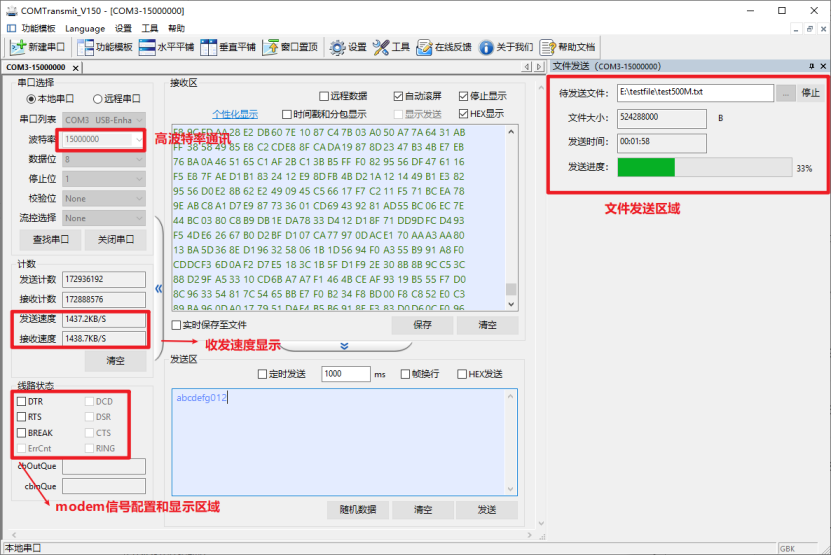Image resolution: width=831 pixels, height=556 pixels.
Task: Enable the HEX发送 checkbox
Action: tap(462, 374)
